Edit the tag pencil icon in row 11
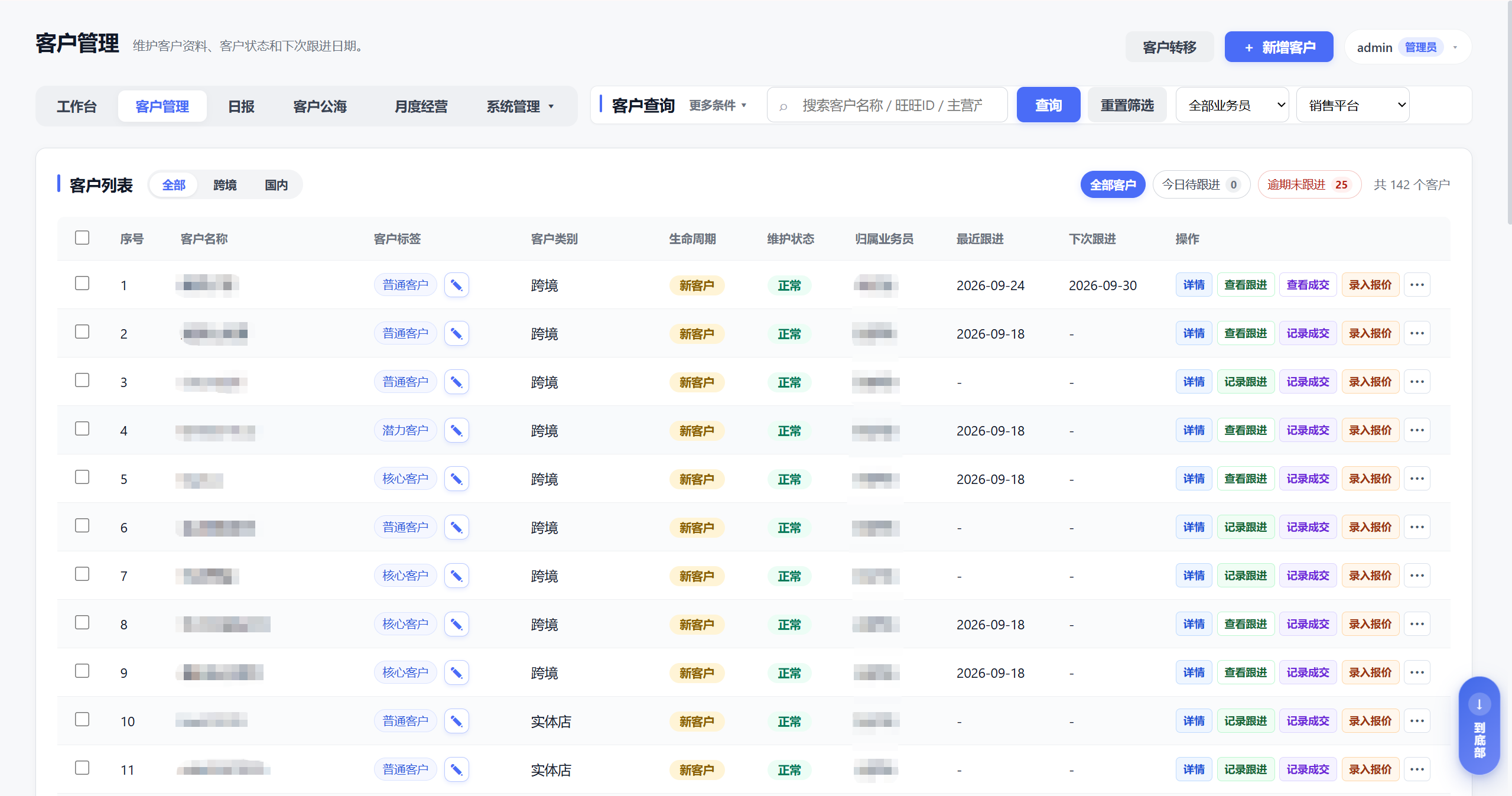The image size is (1512, 796). (x=456, y=770)
